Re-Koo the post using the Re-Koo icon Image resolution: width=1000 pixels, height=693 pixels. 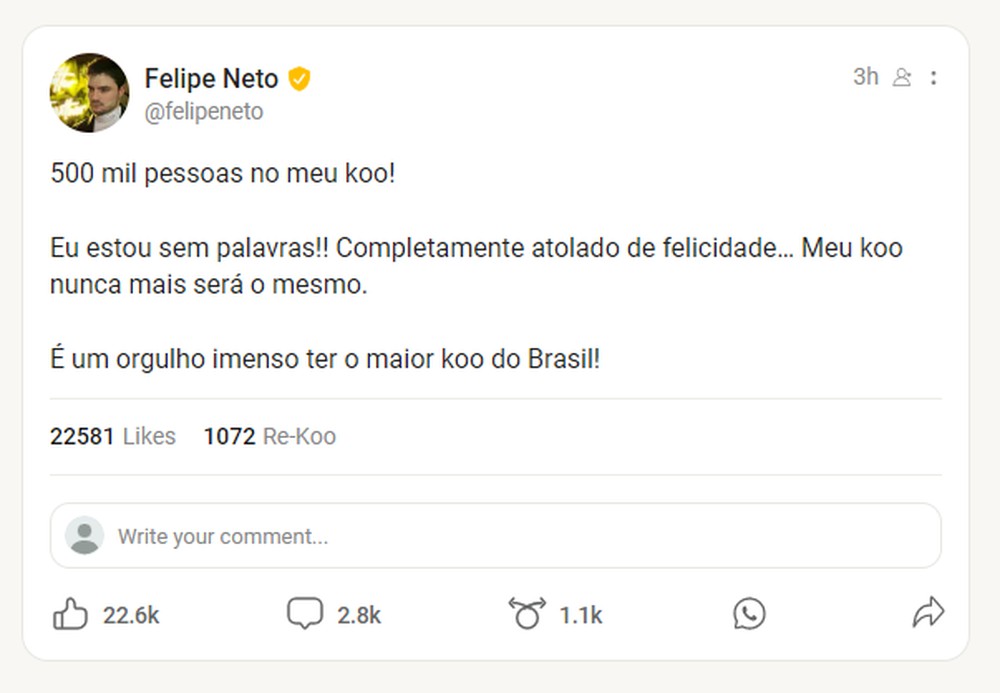[528, 612]
